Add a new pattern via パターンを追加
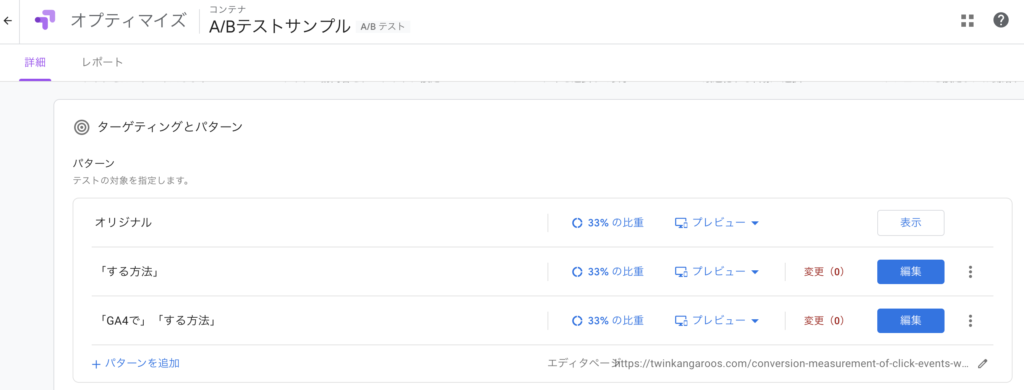The height and width of the screenshot is (390, 1024). coord(136,363)
